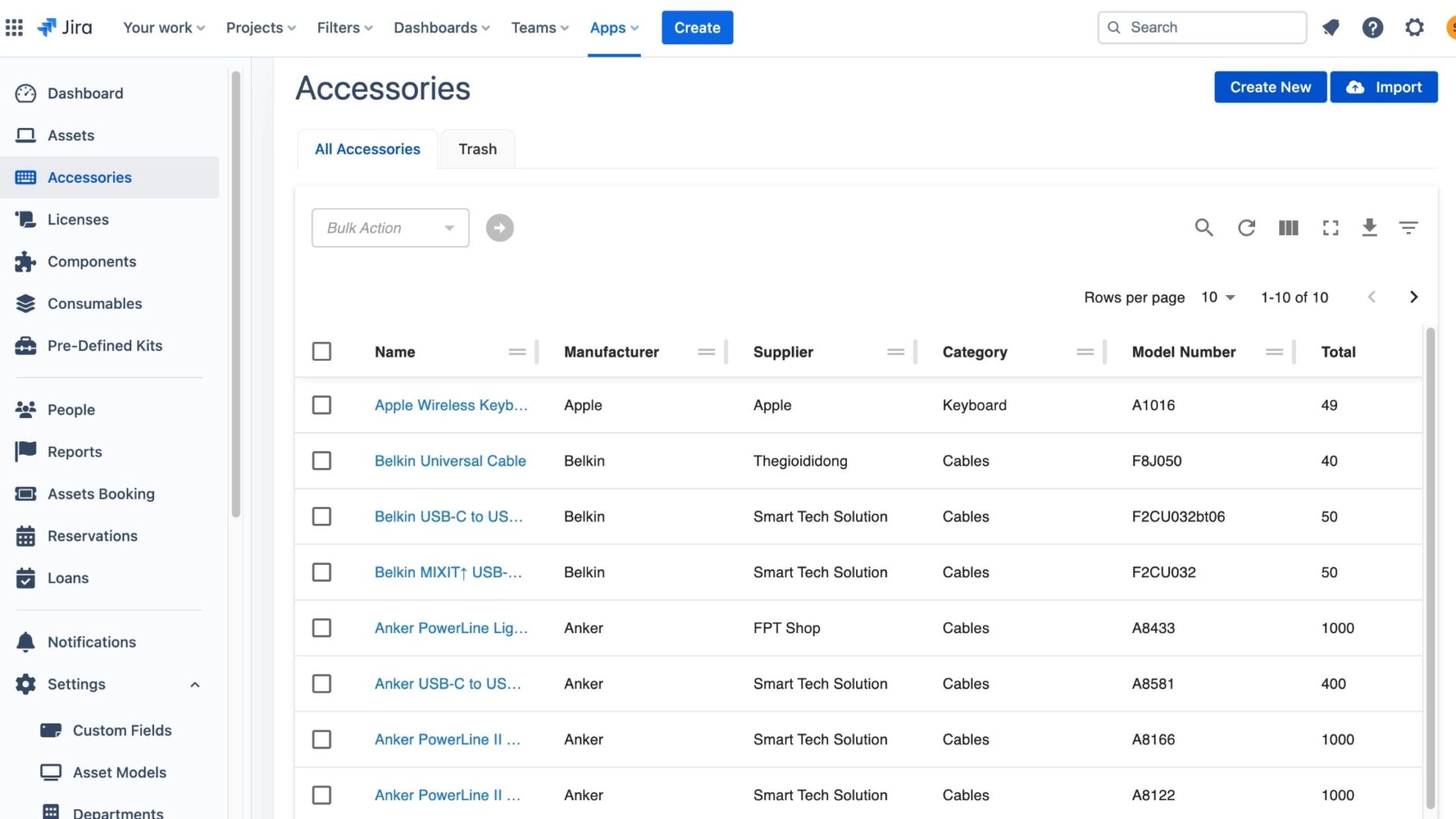Collapse the Settings sidebar section
This screenshot has width=1456, height=819.
click(x=195, y=685)
